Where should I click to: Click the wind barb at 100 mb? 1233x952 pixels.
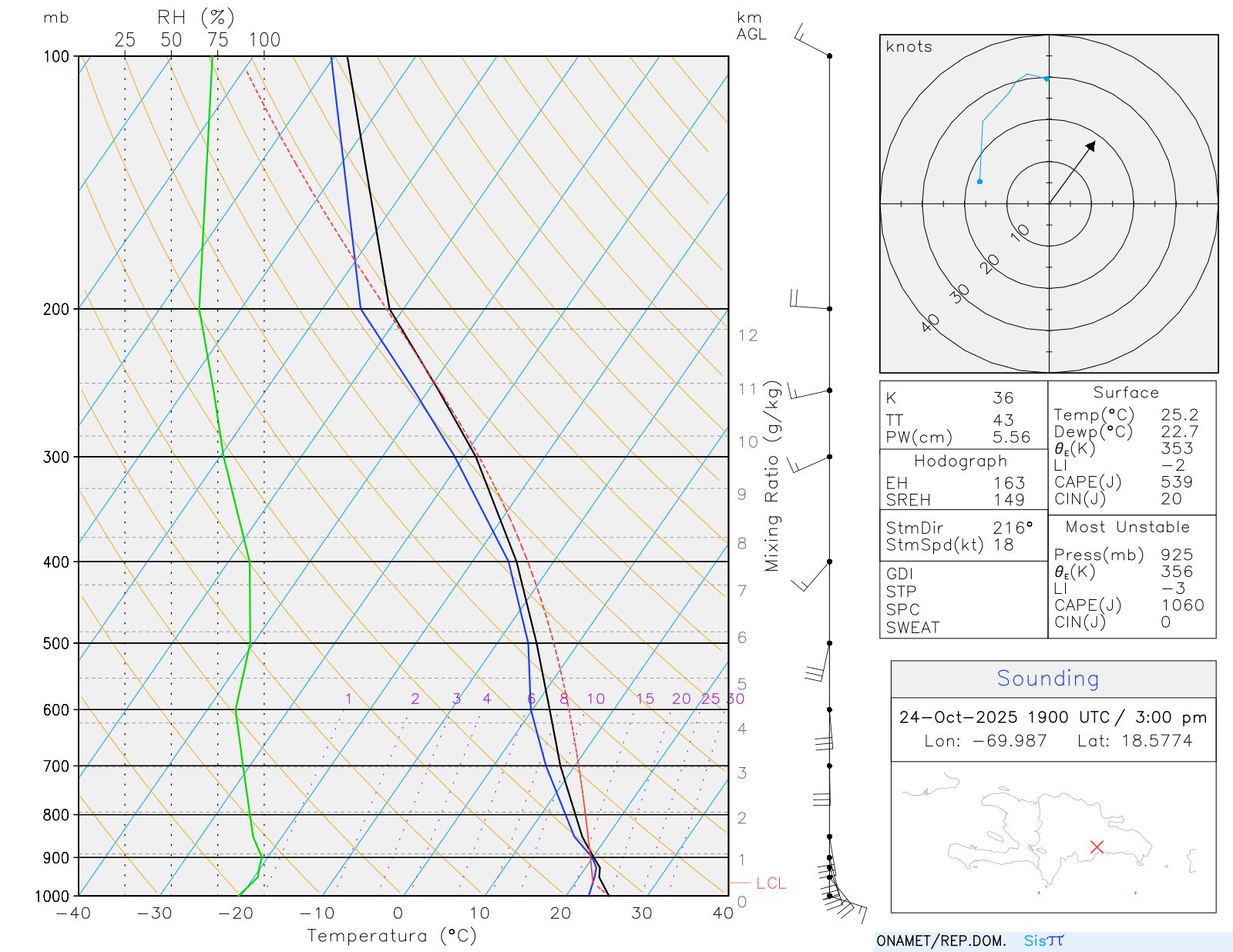[813, 40]
